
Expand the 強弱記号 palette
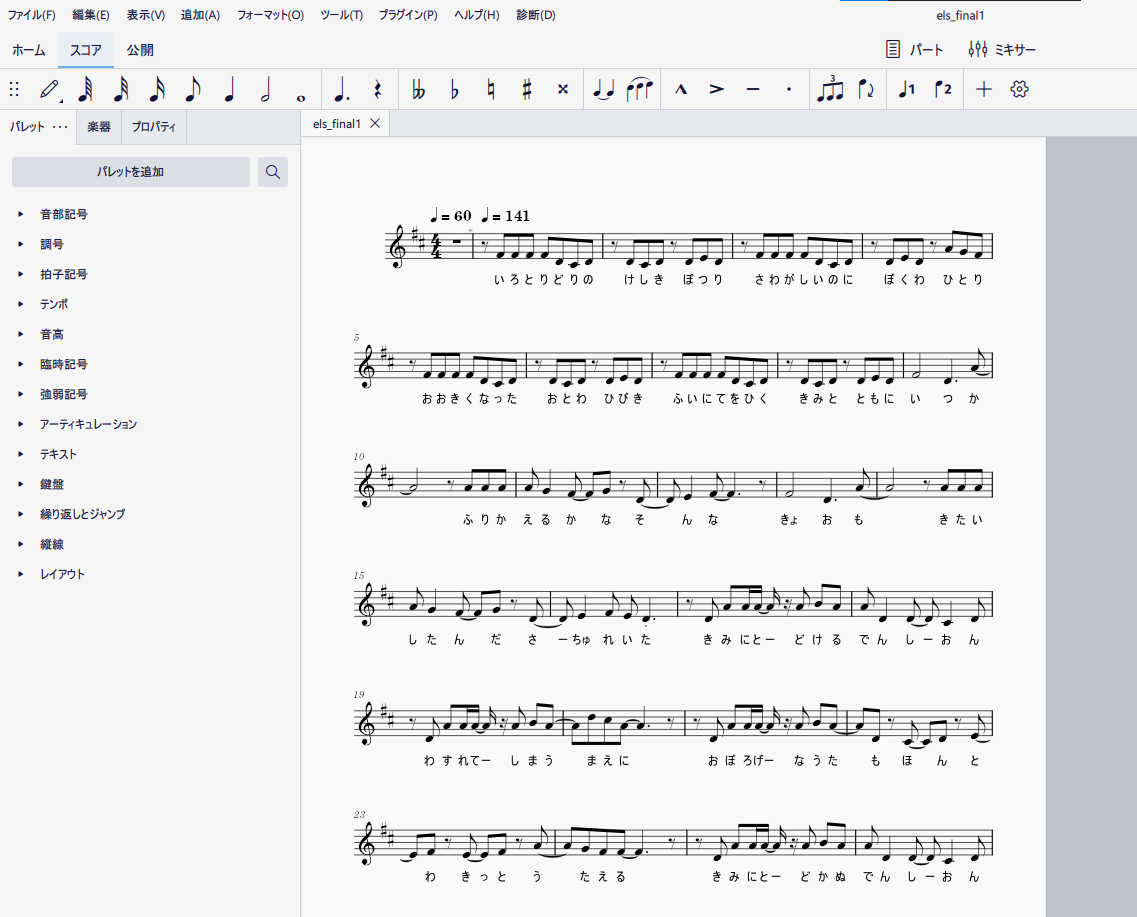pyautogui.click(x=20, y=394)
